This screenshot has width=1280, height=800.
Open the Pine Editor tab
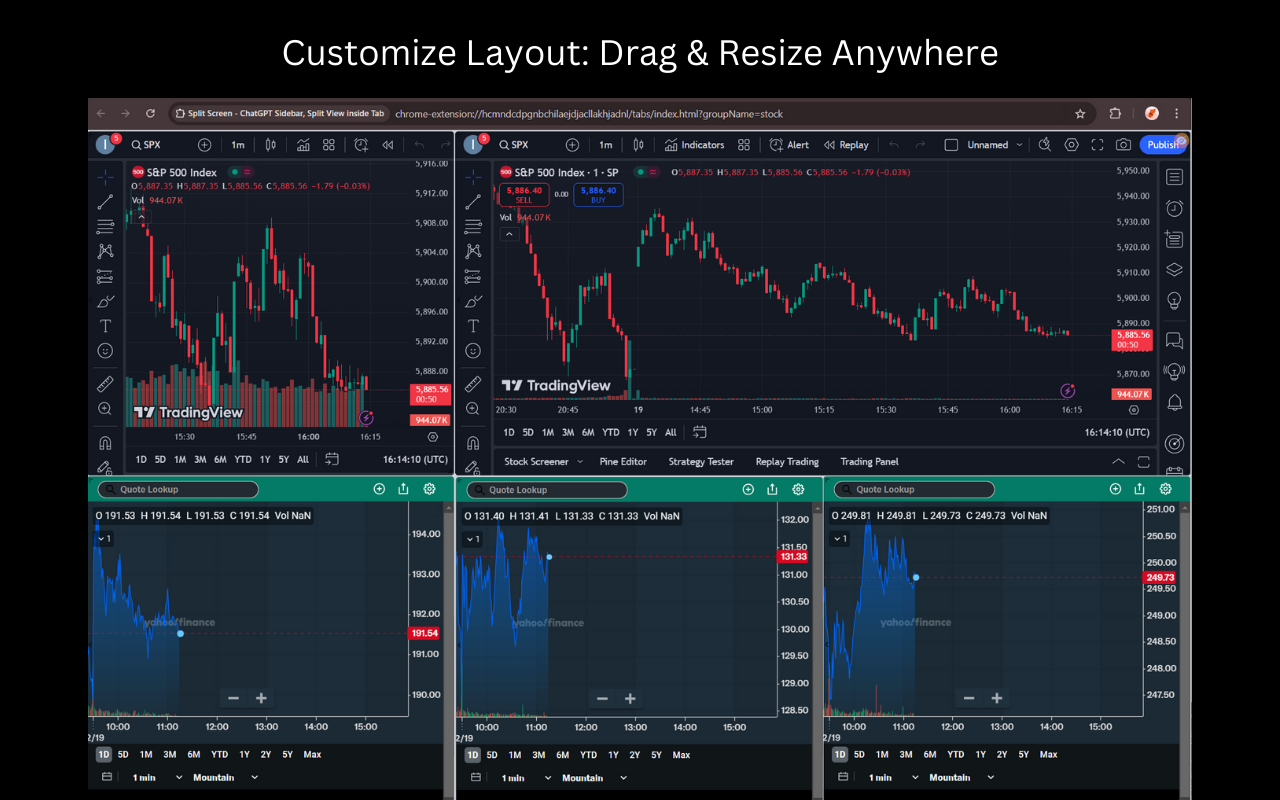coord(623,462)
